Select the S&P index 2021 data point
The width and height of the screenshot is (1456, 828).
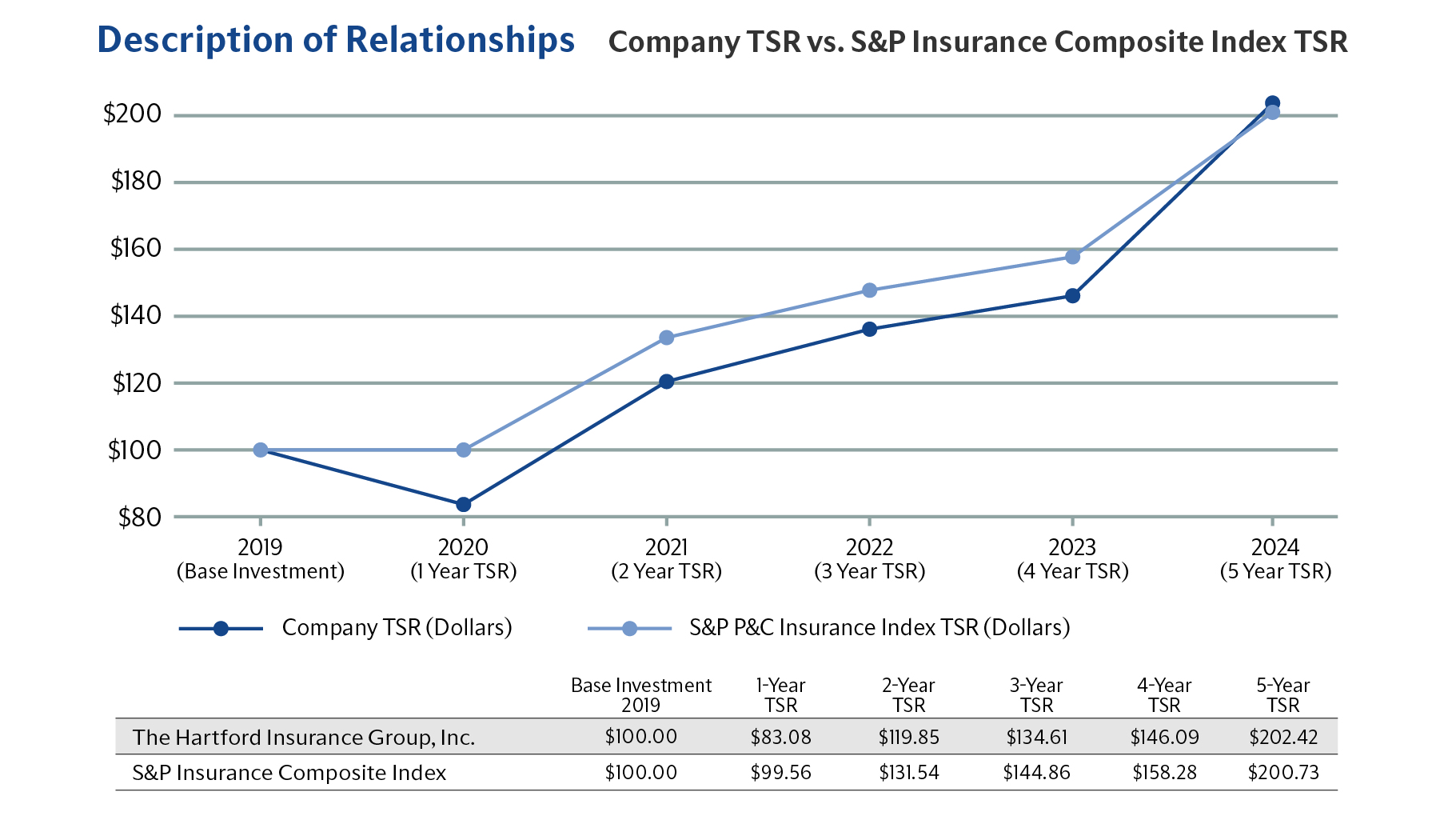[666, 338]
